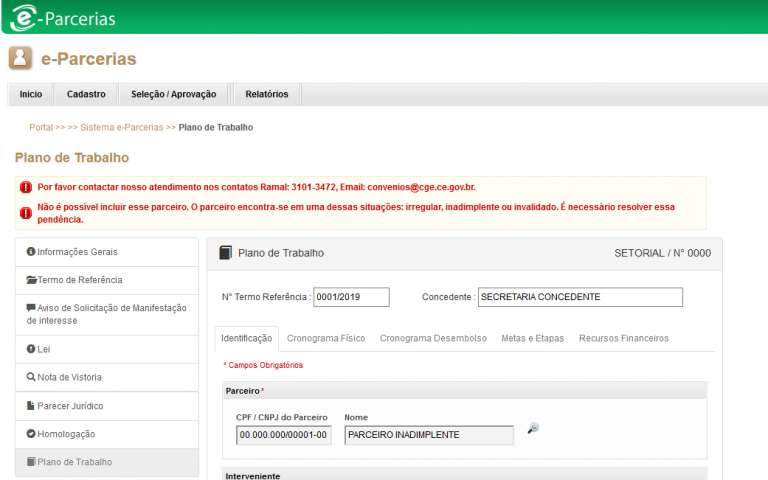Click the Termo de Referência folder icon
Image resolution: width=768 pixels, height=480 pixels.
[x=31, y=280]
